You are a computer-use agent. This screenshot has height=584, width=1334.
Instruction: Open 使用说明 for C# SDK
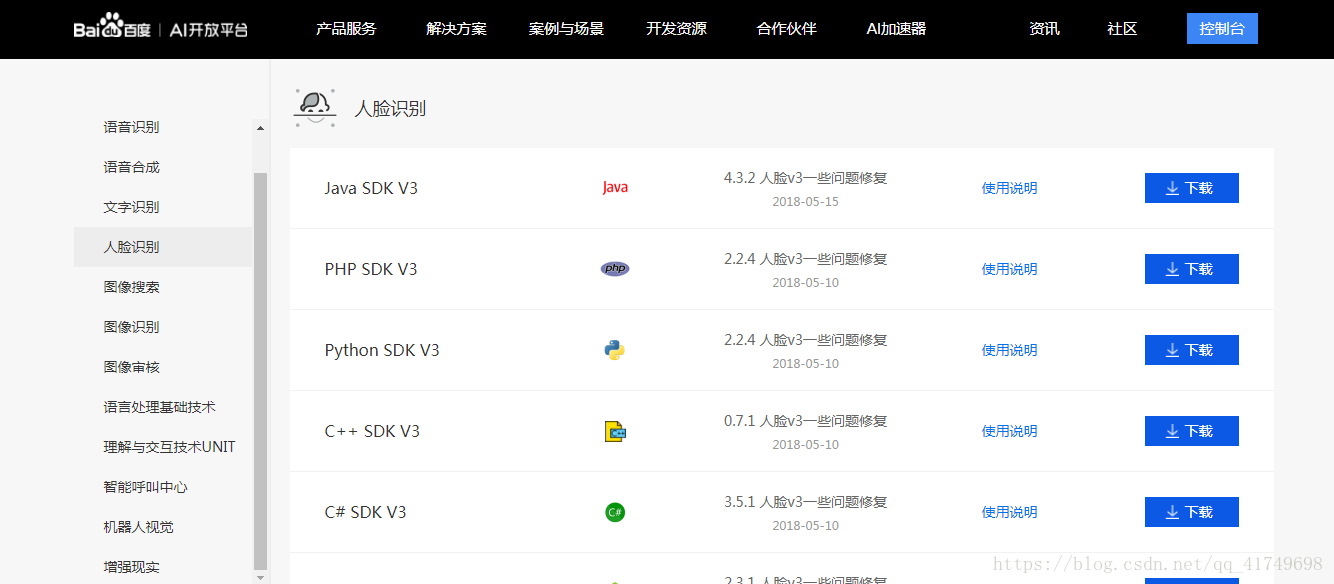point(1009,512)
